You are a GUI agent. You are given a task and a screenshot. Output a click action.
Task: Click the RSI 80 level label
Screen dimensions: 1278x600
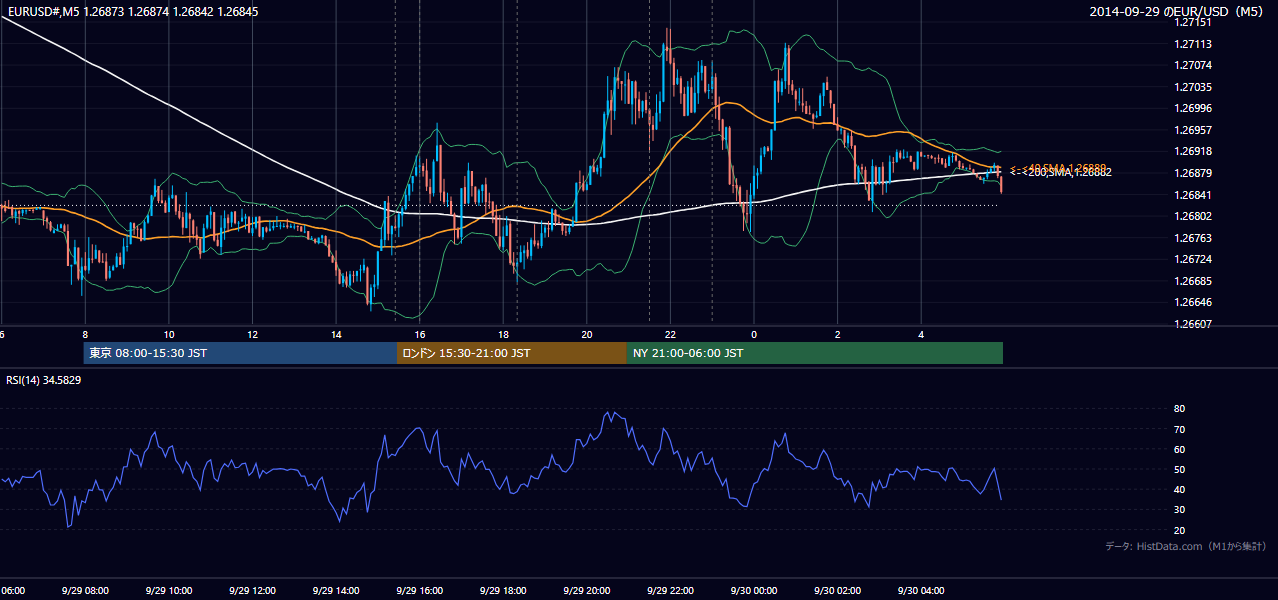[x=1179, y=409]
